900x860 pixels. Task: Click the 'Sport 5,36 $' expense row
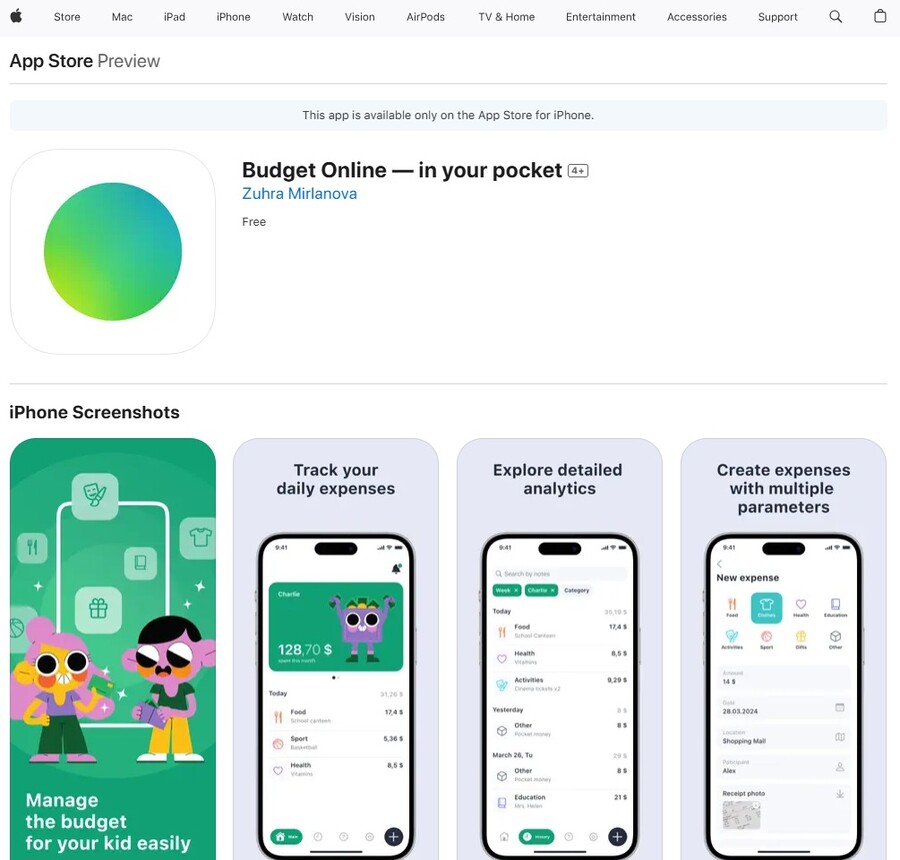[336, 743]
